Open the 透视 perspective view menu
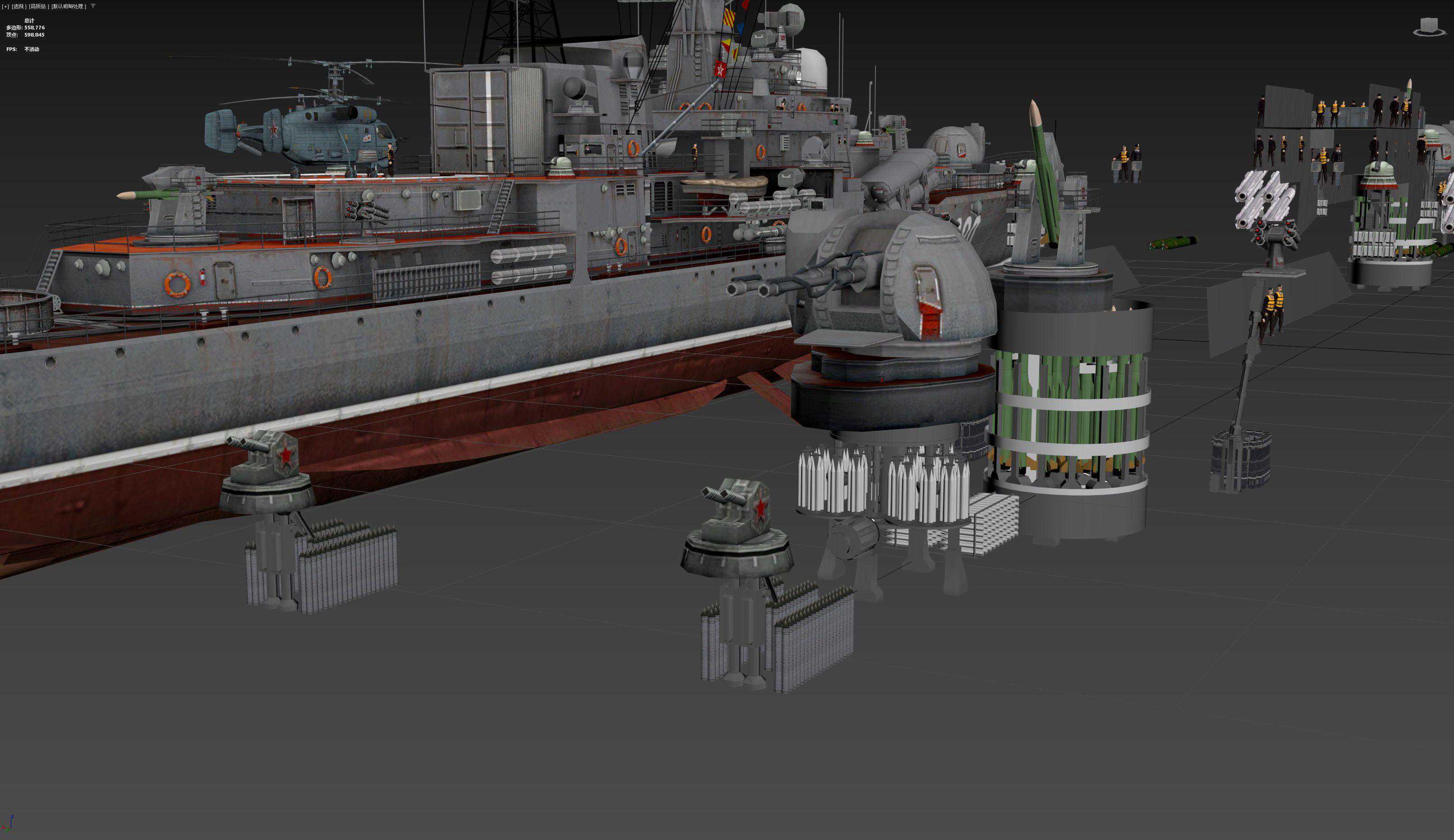 click(19, 6)
